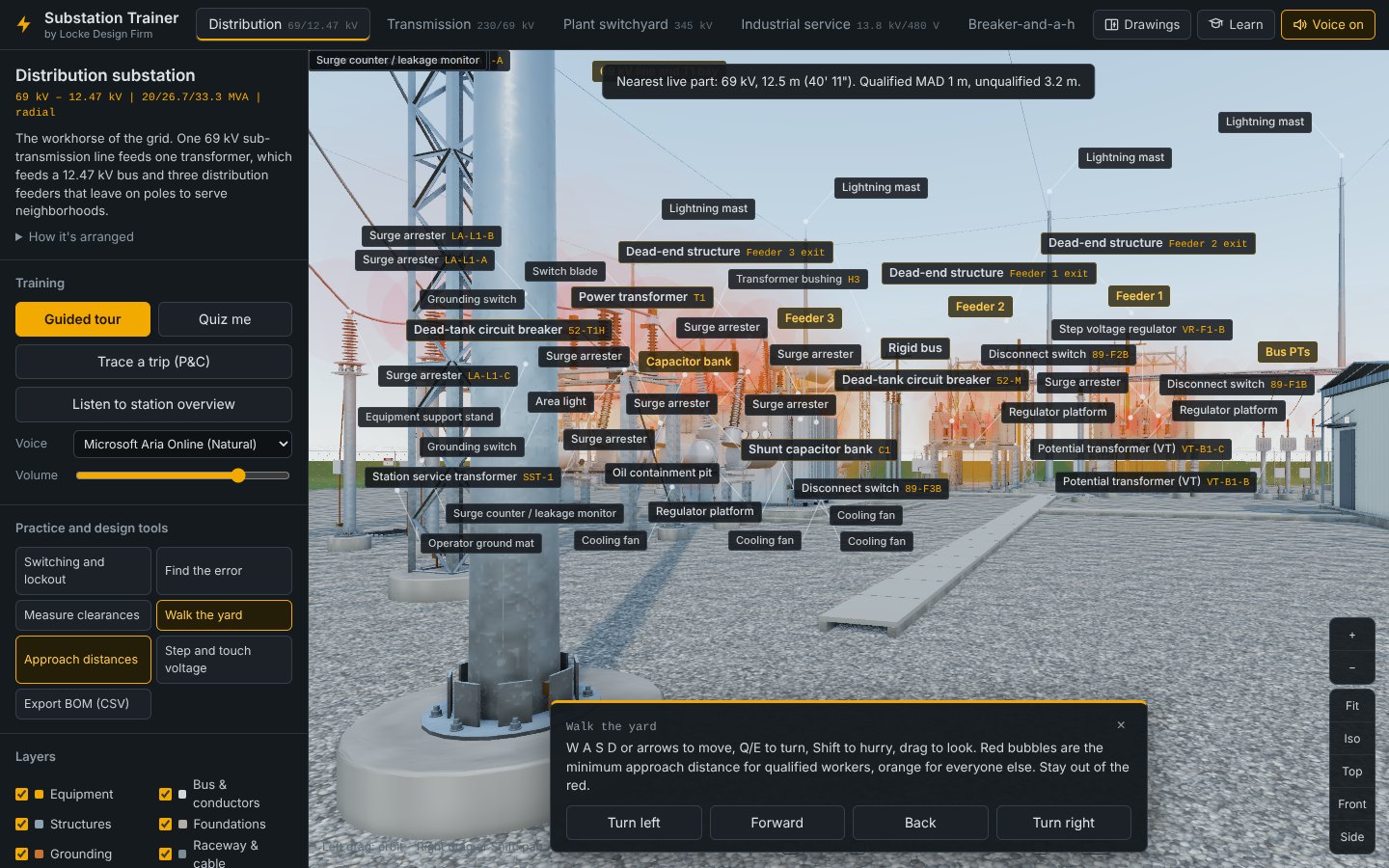Uncheck the Grounding layer checkbox
The height and width of the screenshot is (868, 1389).
click(x=21, y=854)
